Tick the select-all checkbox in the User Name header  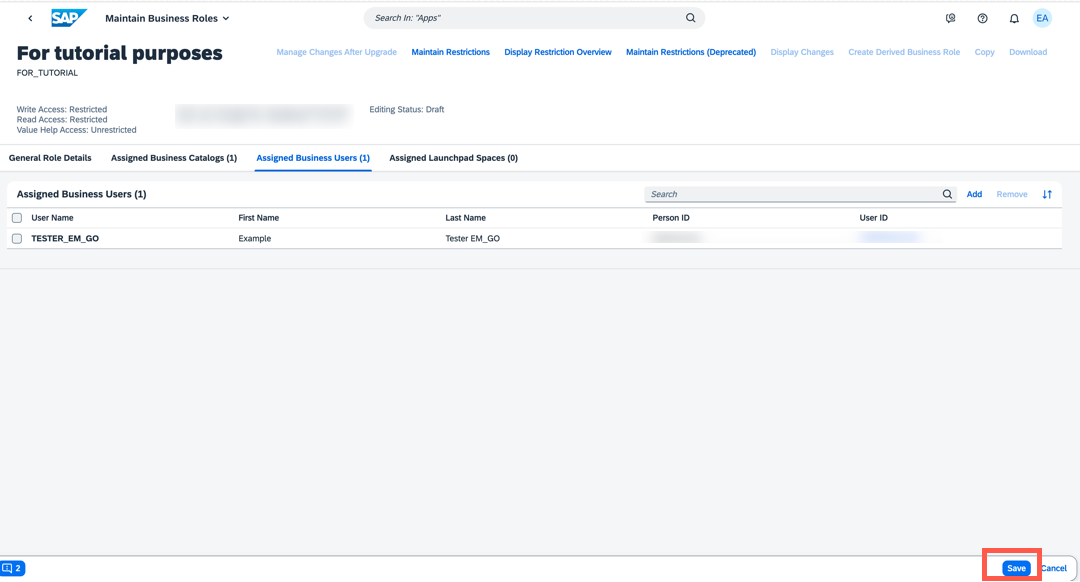tap(17, 218)
